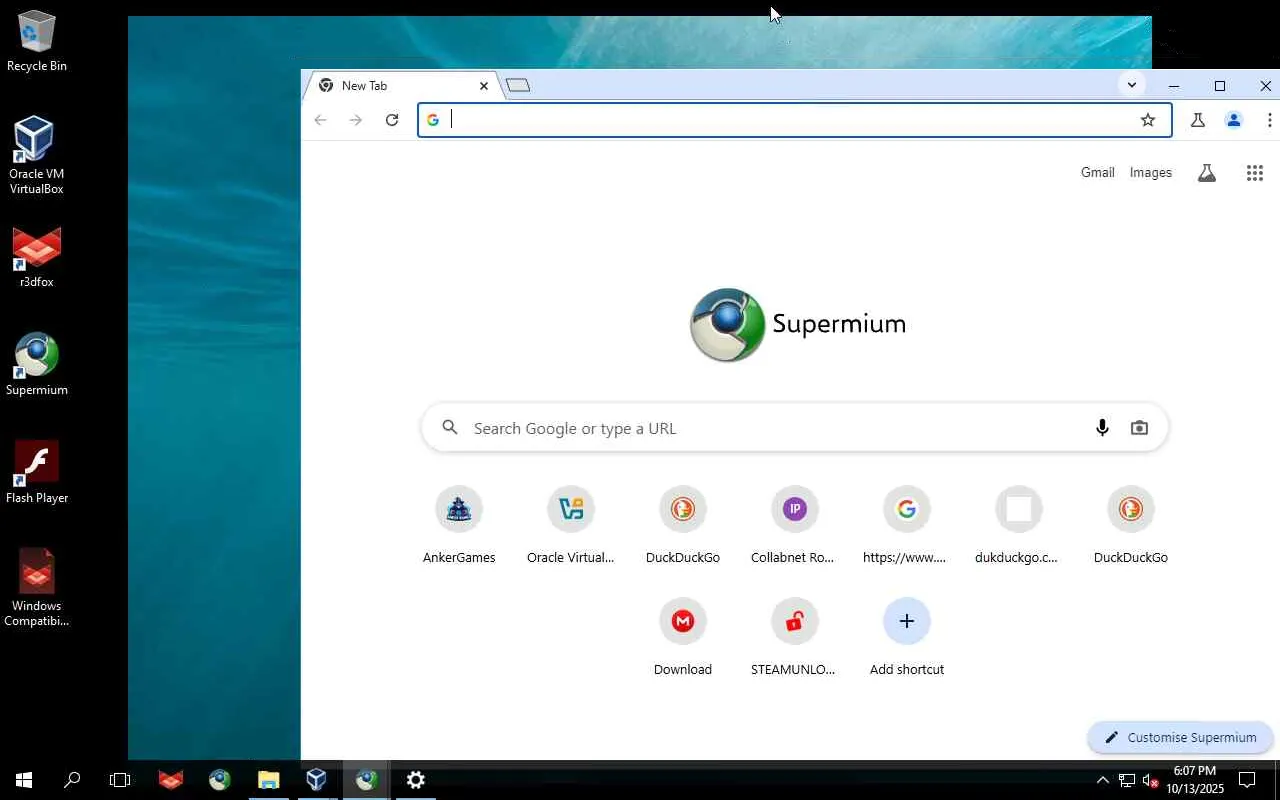Open File Explorer from the taskbar

tap(268, 780)
